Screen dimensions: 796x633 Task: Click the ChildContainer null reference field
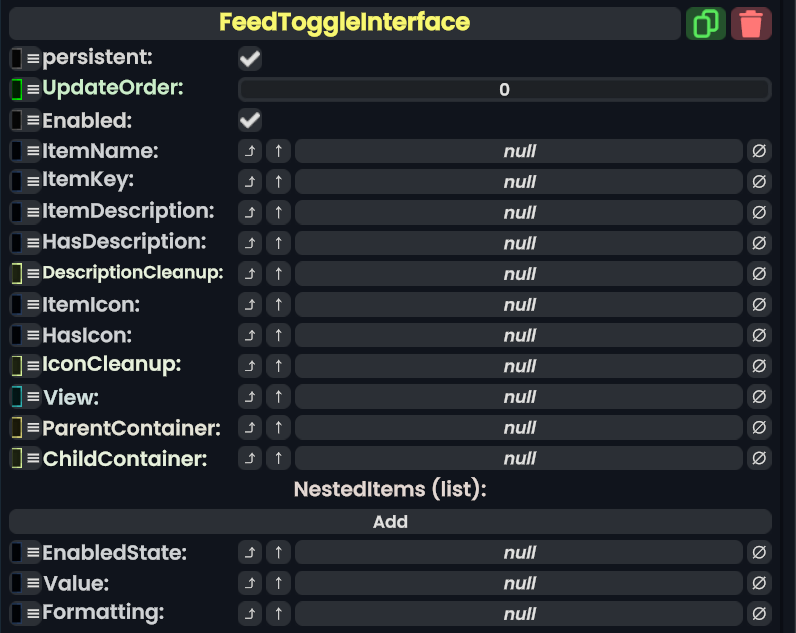(519, 459)
